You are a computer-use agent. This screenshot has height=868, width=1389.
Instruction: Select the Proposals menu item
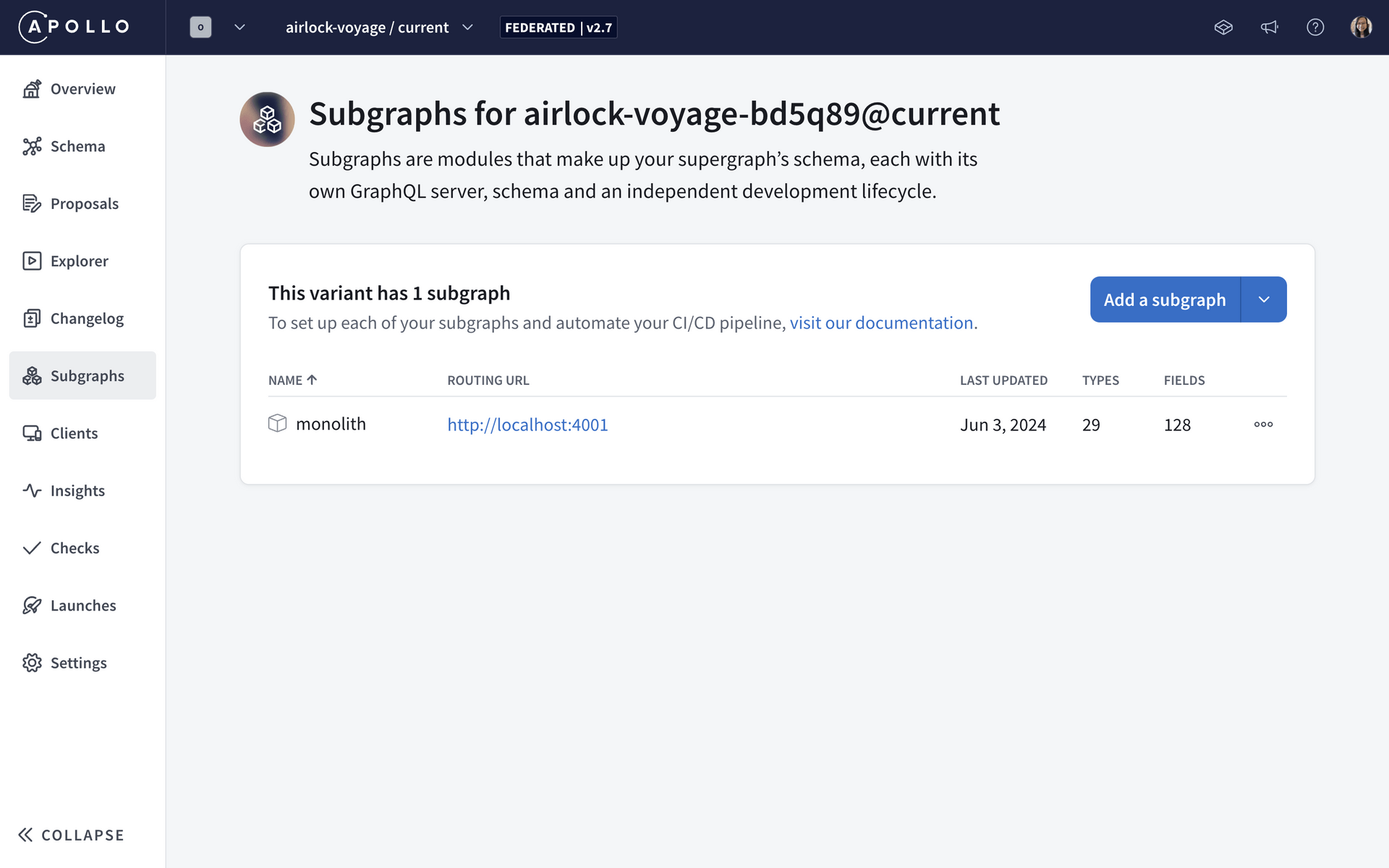click(x=84, y=203)
